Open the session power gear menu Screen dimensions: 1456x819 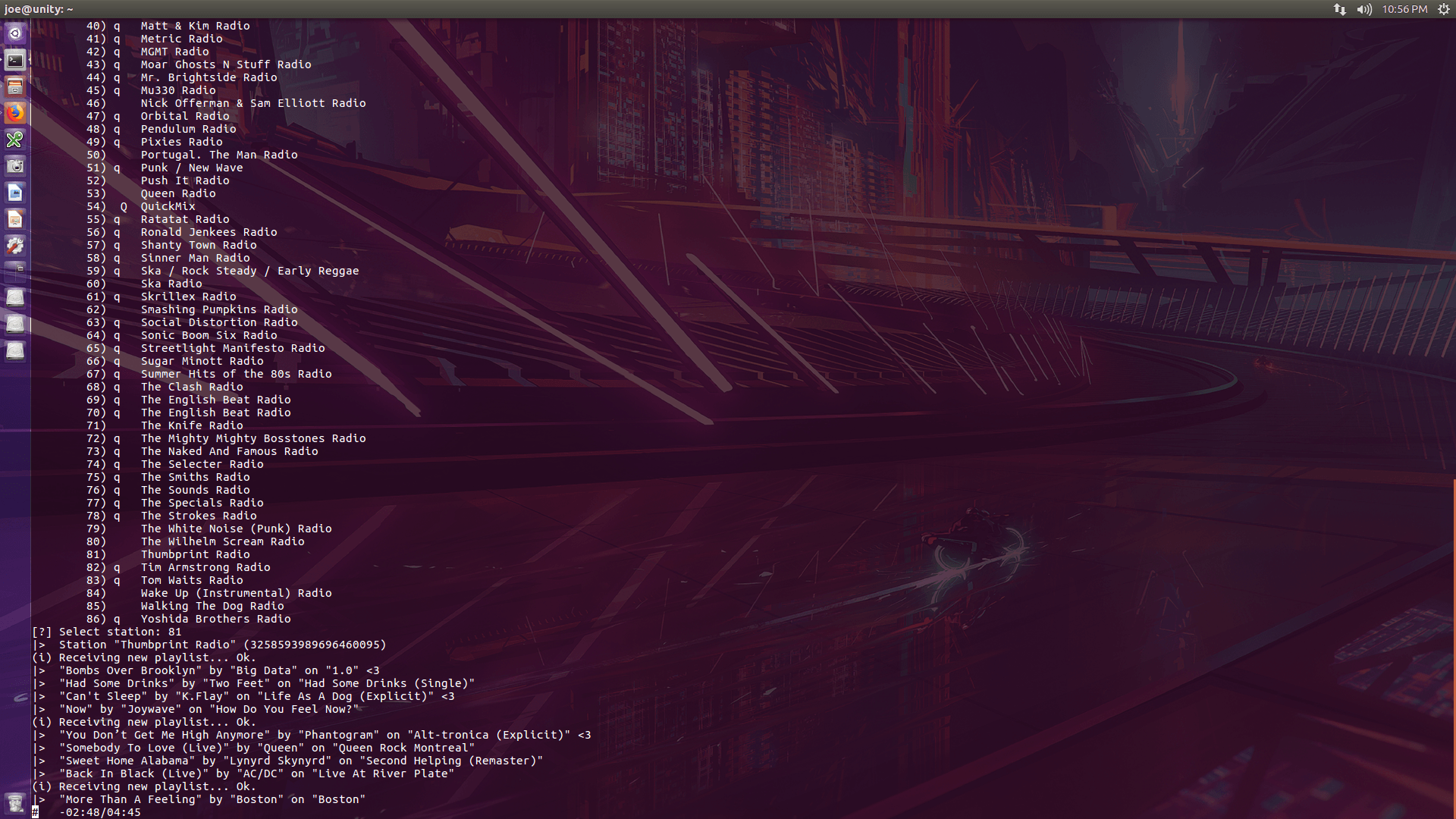(x=1444, y=9)
